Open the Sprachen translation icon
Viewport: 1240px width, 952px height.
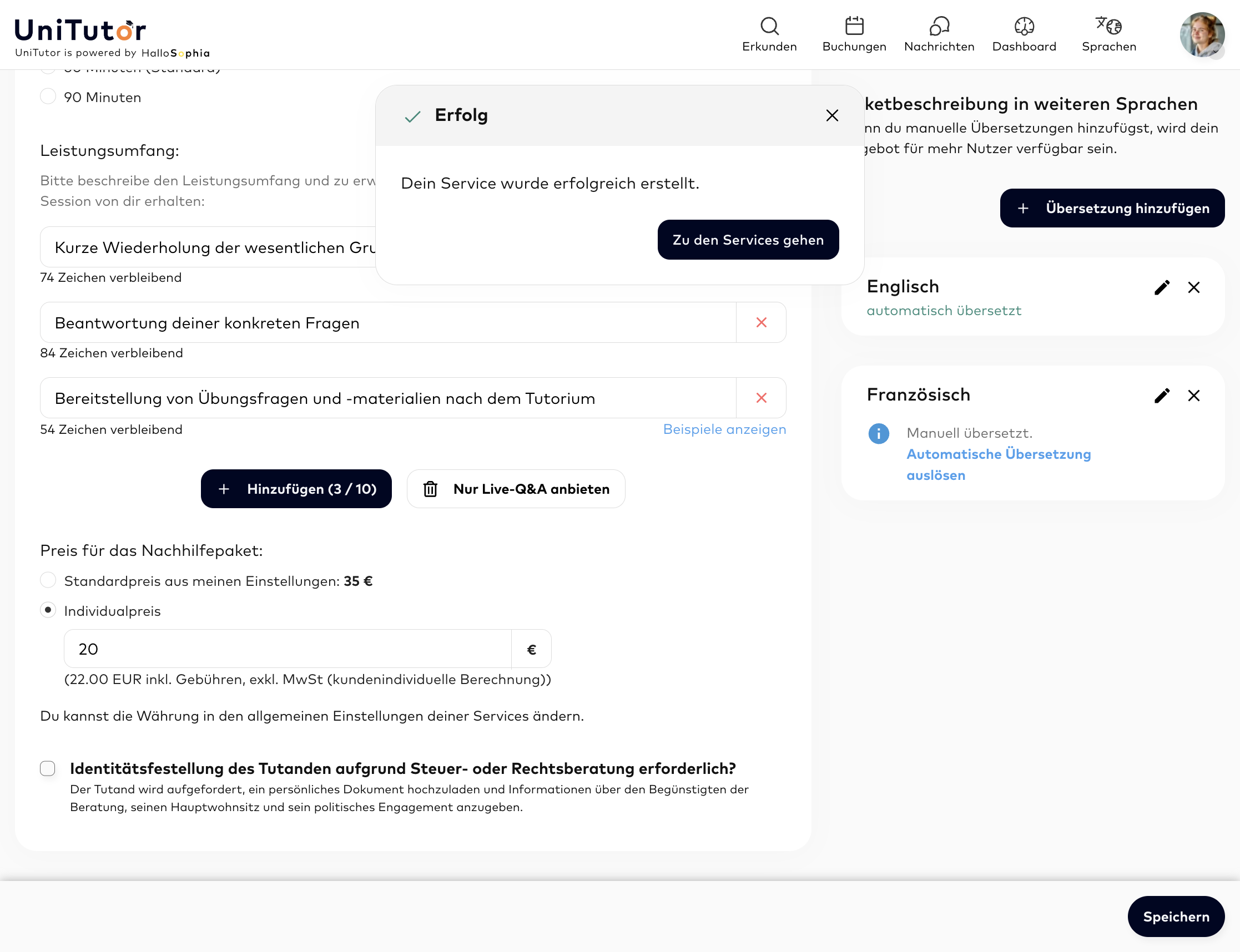pos(1108,26)
